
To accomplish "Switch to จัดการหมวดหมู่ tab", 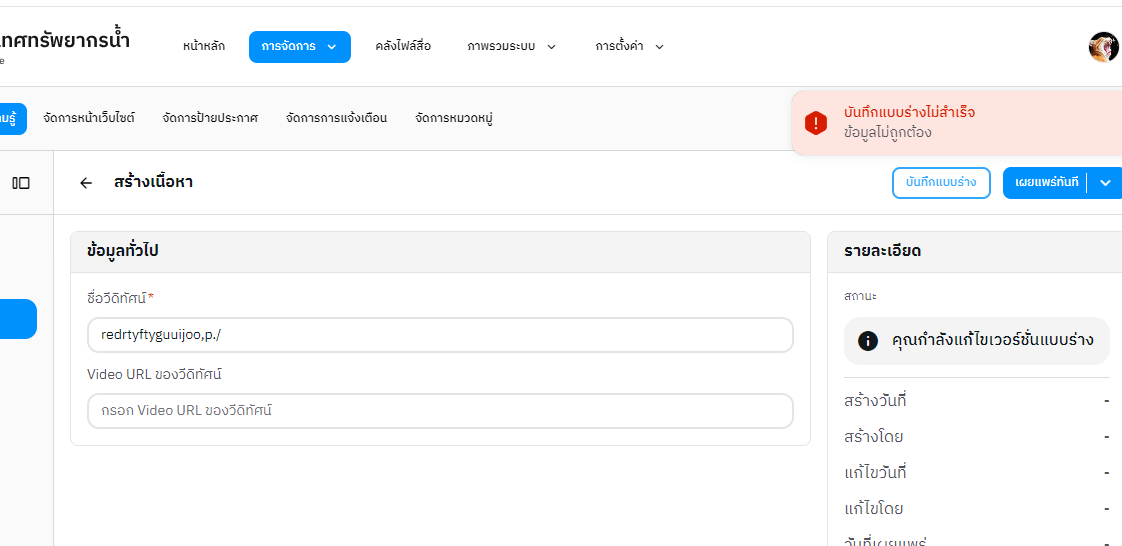I will pos(454,118).
